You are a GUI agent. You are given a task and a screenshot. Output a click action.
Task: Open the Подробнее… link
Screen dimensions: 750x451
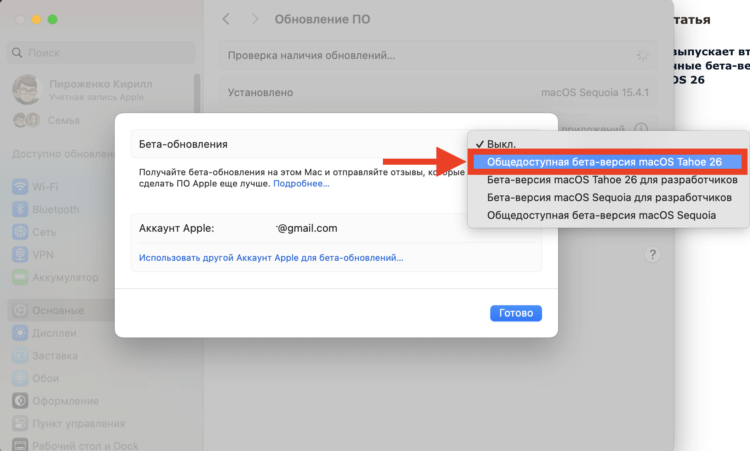point(301,184)
